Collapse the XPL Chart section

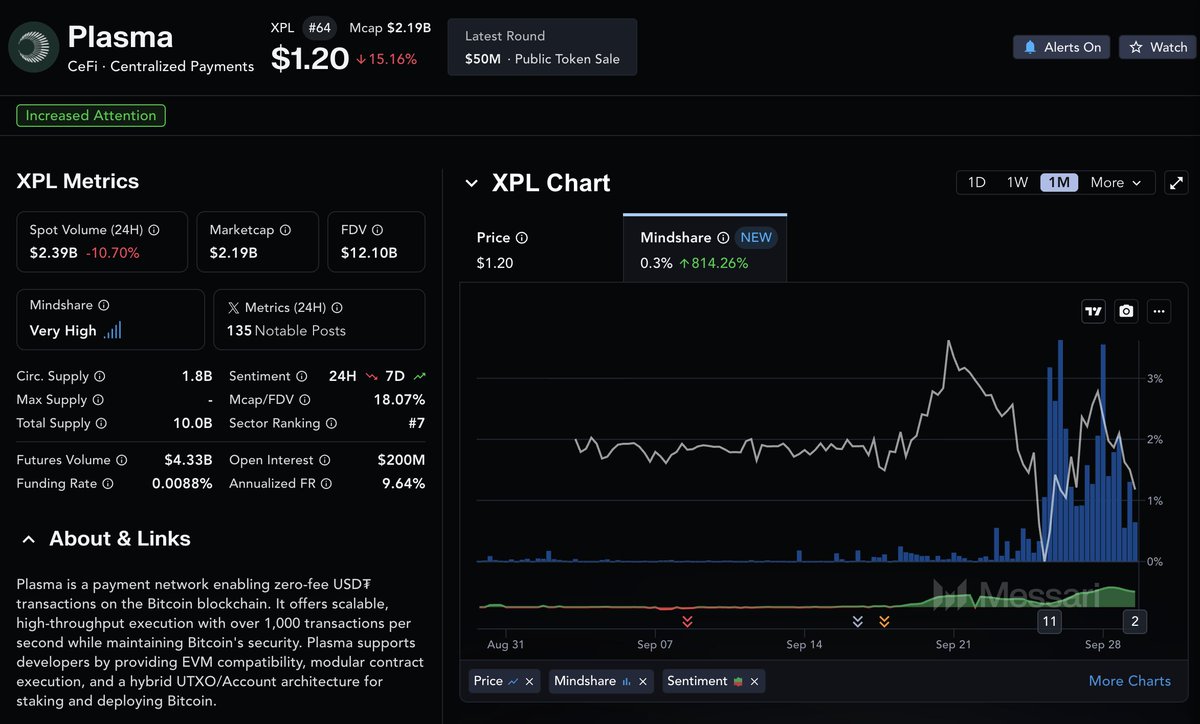tap(471, 184)
